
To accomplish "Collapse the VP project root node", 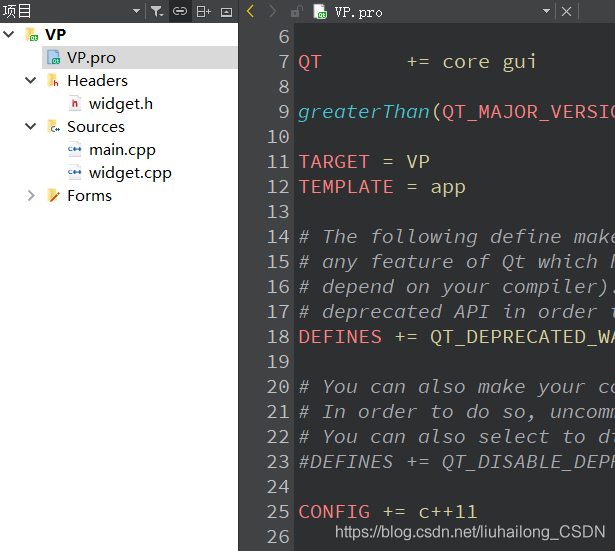I will tap(9, 35).
